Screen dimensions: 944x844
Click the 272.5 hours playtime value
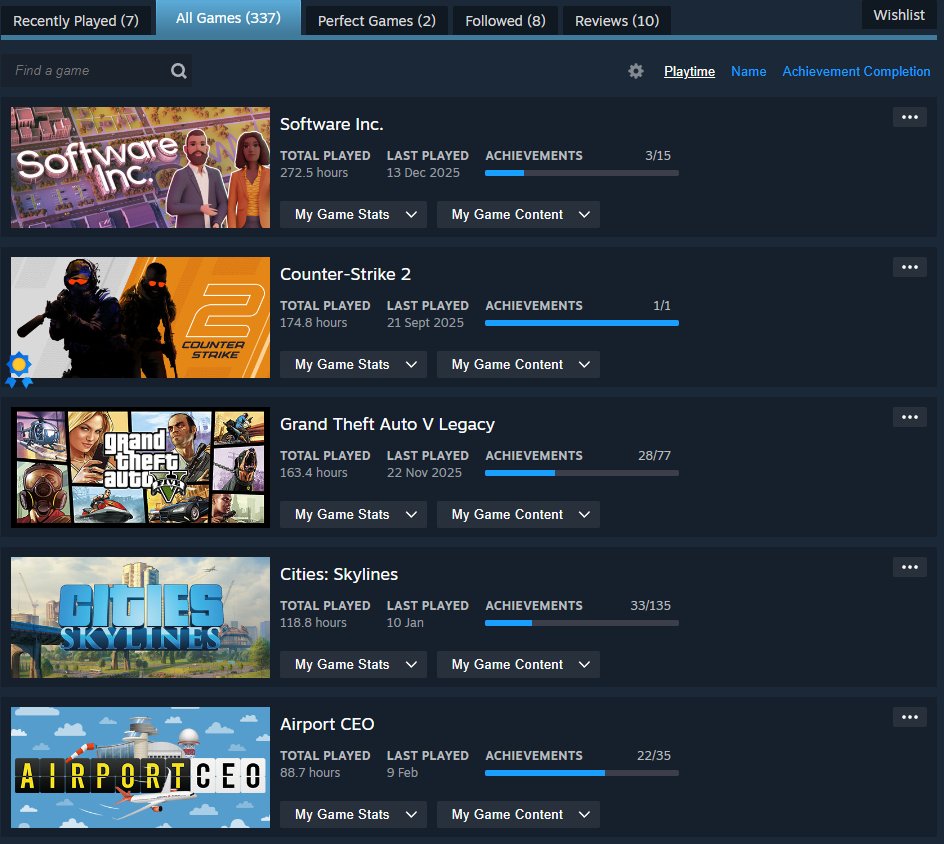tap(314, 172)
